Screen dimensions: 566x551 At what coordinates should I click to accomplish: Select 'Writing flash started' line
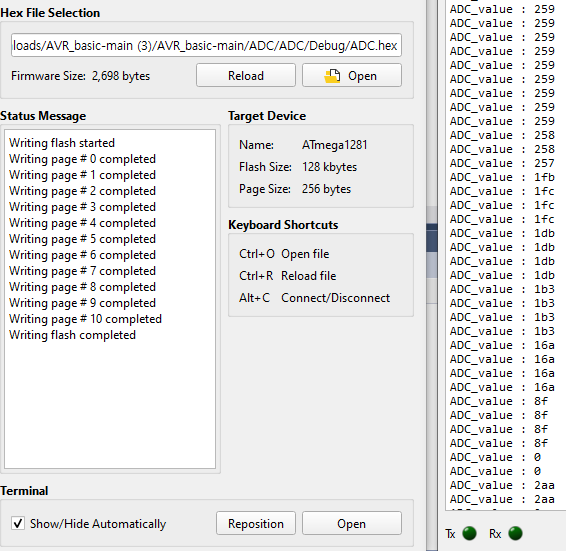[62, 143]
